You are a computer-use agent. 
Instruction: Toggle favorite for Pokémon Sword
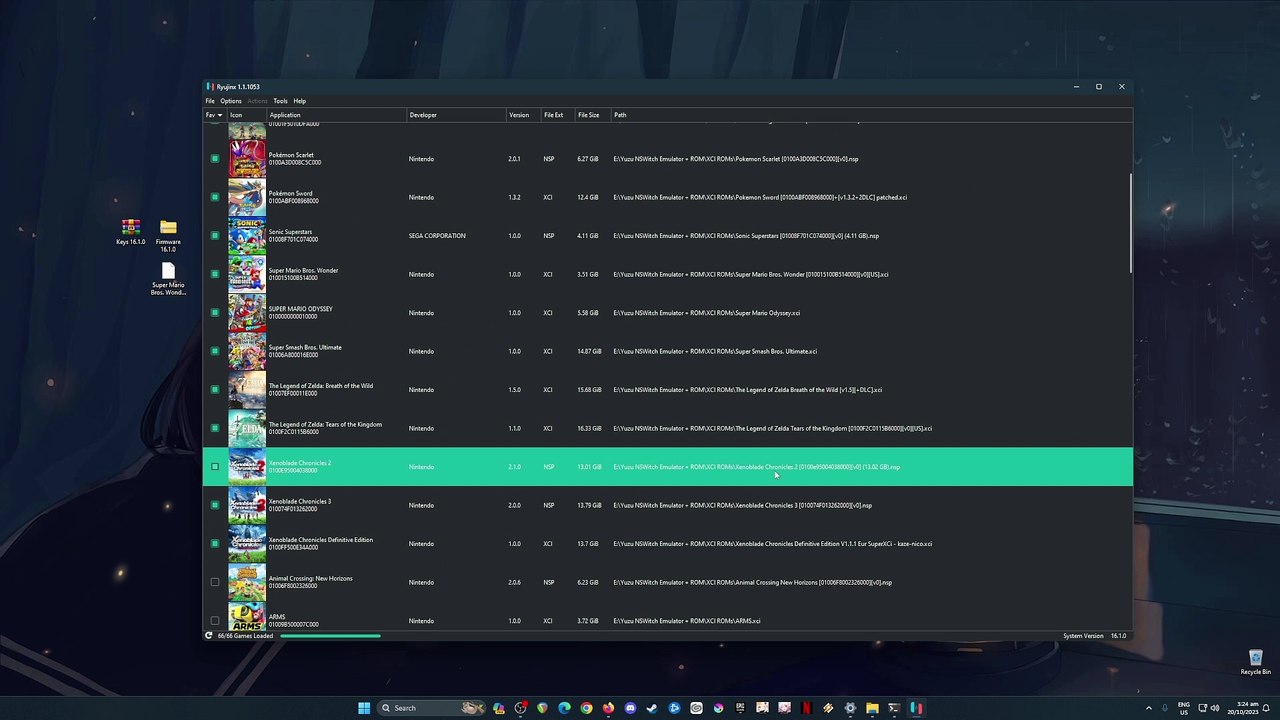[x=215, y=197]
